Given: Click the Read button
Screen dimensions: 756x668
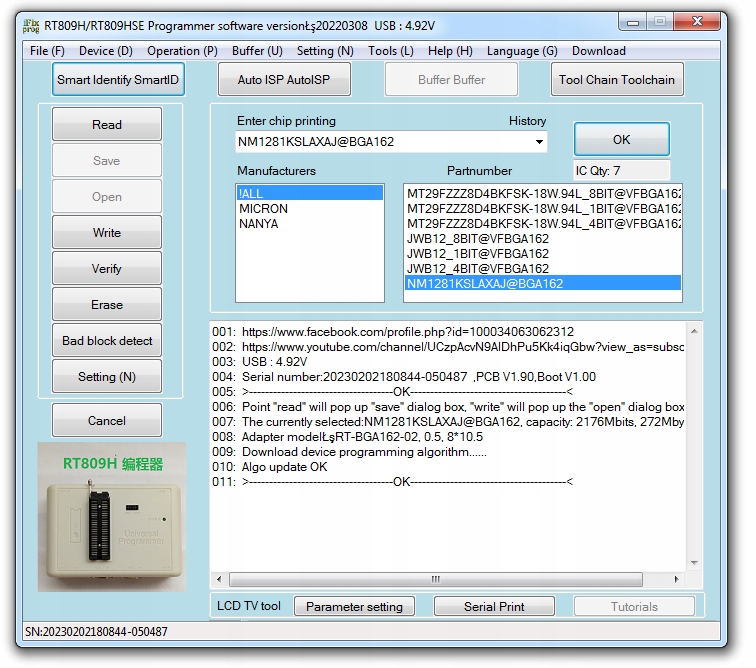Looking at the screenshot, I should 107,124.
